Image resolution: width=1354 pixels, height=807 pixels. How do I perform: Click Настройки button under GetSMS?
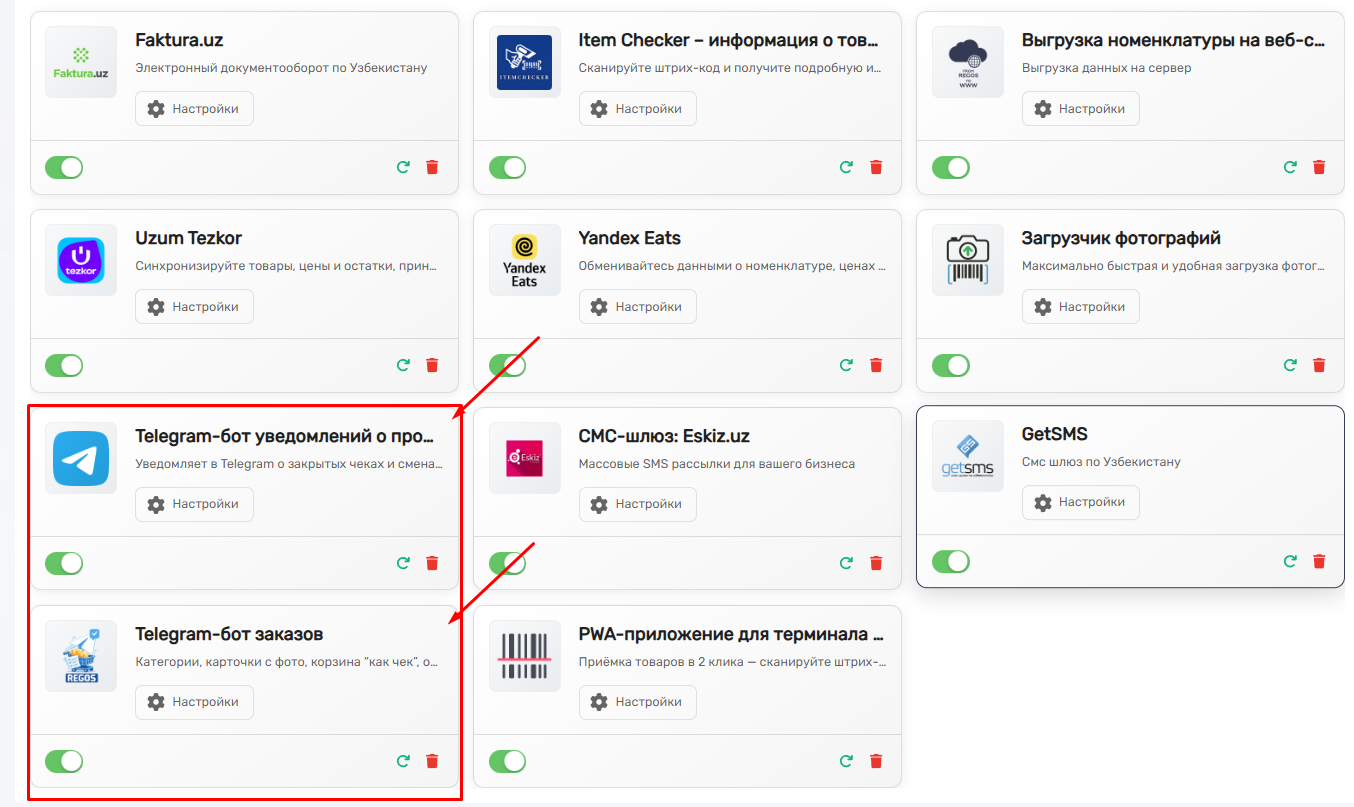(x=1080, y=502)
